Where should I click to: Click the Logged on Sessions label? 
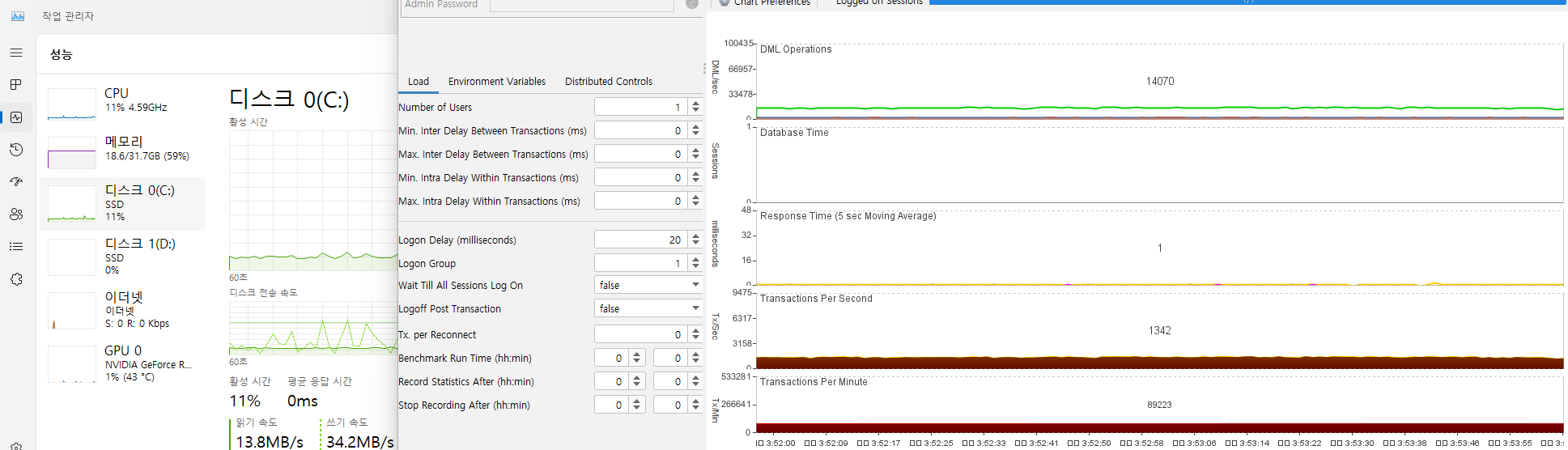[878, 2]
